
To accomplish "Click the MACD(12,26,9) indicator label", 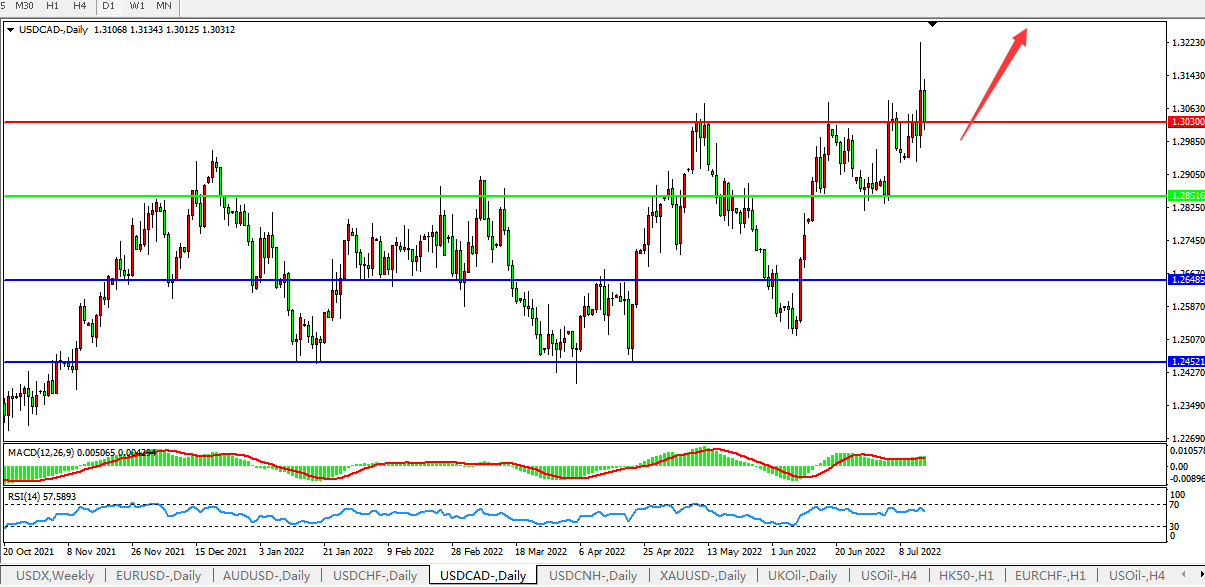I will [x=40, y=452].
